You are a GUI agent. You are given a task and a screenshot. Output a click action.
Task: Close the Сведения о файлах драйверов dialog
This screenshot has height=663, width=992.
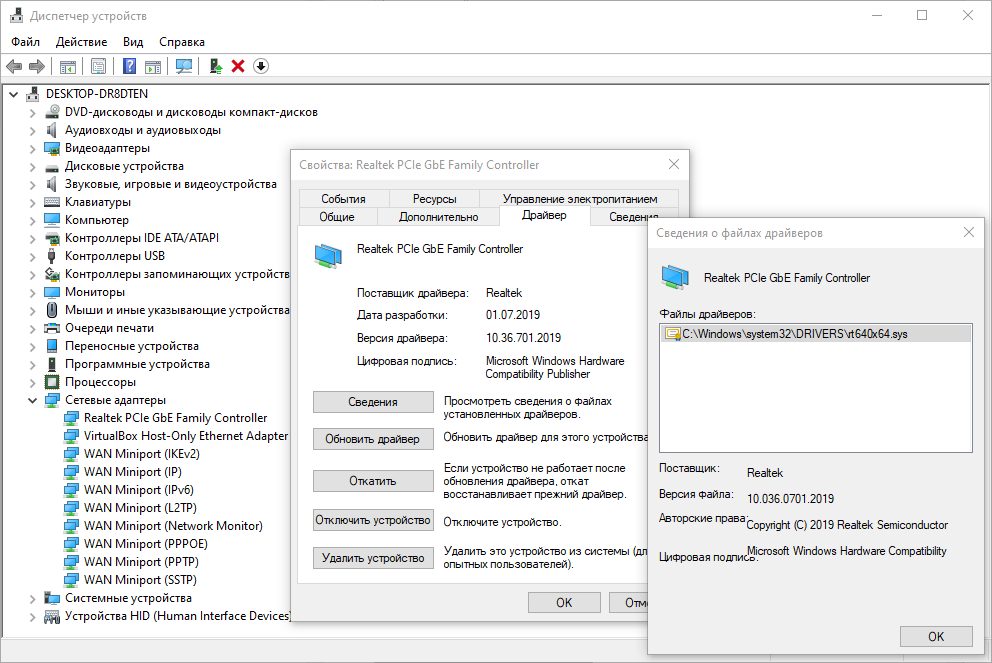[969, 232]
